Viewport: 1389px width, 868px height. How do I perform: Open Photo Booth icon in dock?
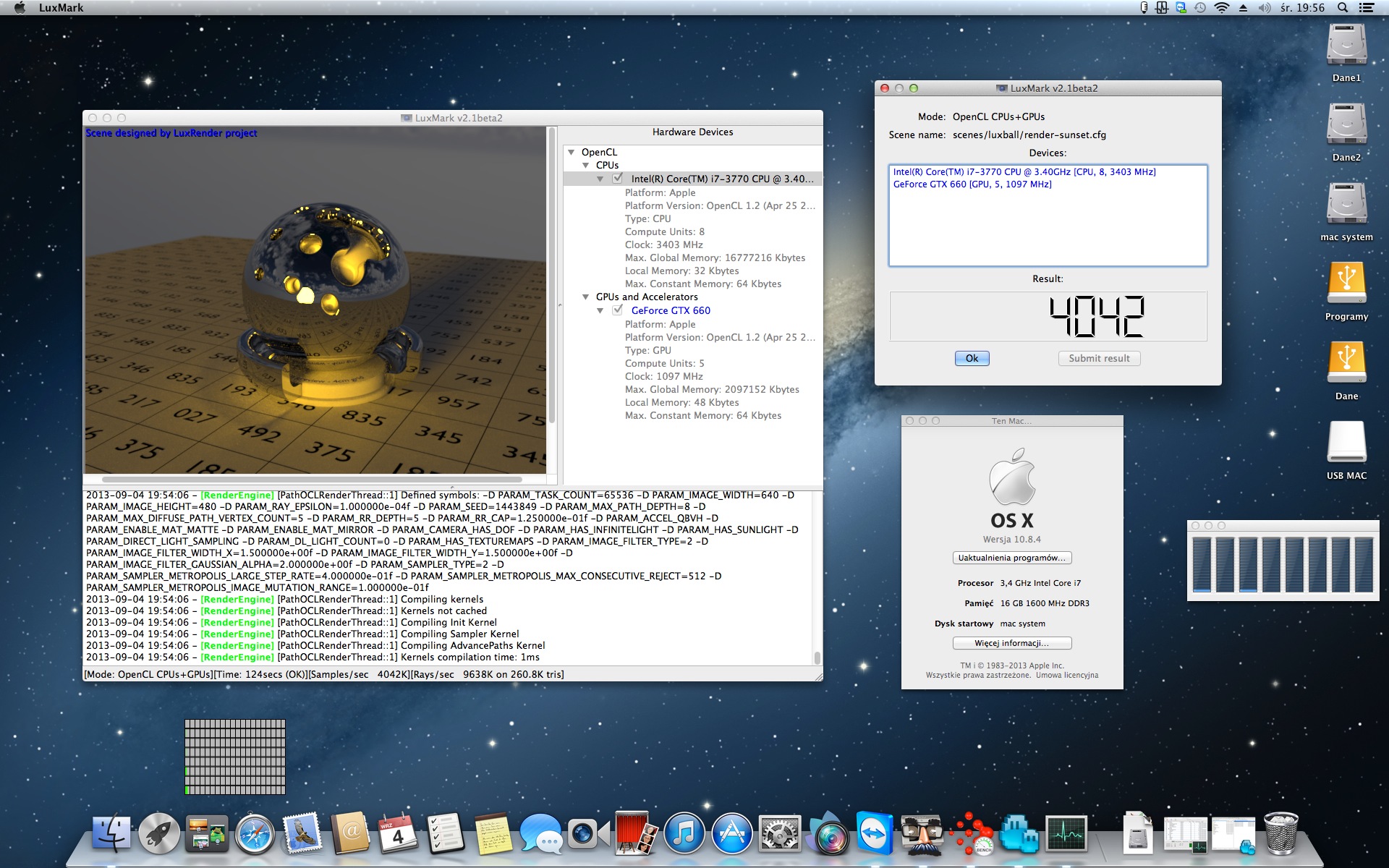click(x=637, y=834)
